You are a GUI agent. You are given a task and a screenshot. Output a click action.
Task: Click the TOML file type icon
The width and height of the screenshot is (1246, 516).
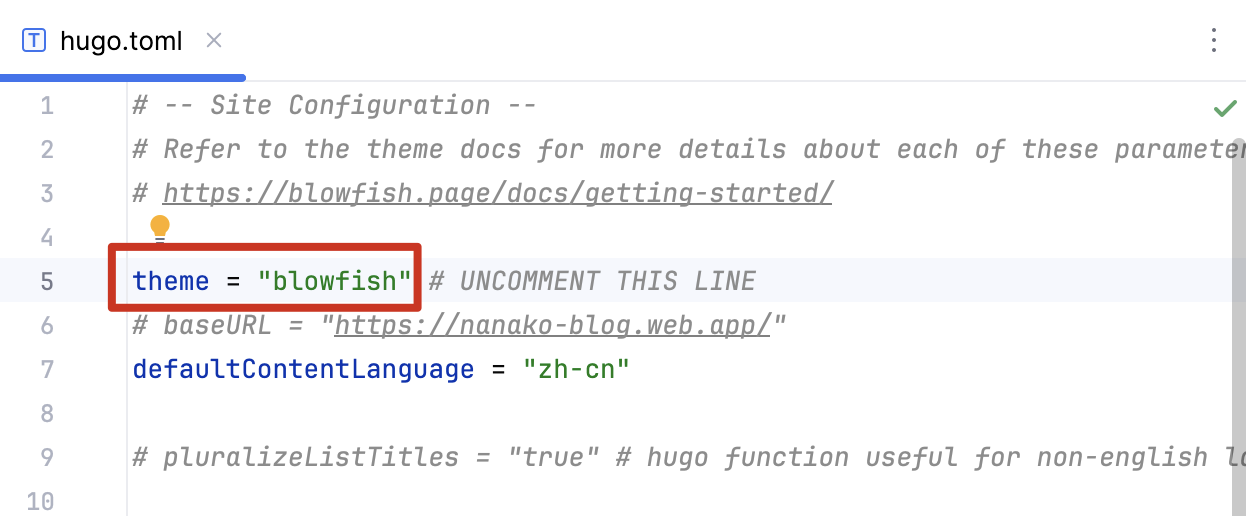[34, 41]
